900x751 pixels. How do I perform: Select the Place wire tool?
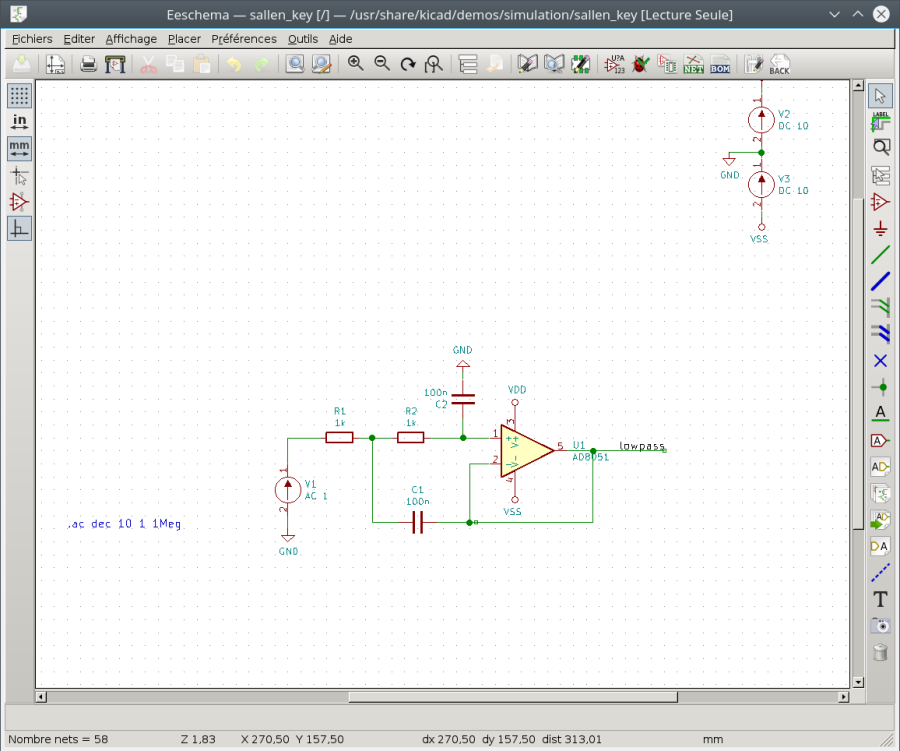880,254
